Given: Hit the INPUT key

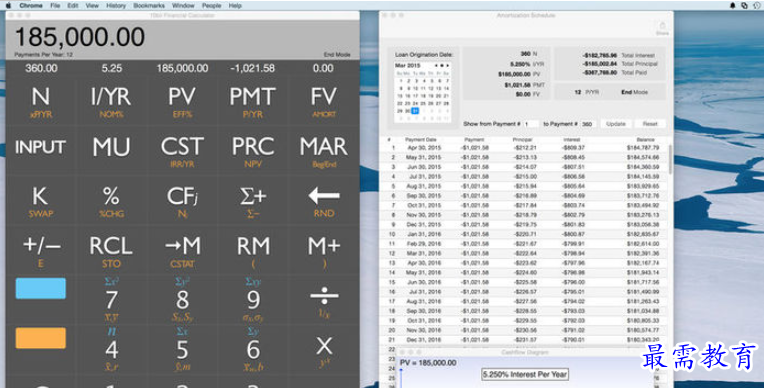Looking at the screenshot, I should point(41,151).
